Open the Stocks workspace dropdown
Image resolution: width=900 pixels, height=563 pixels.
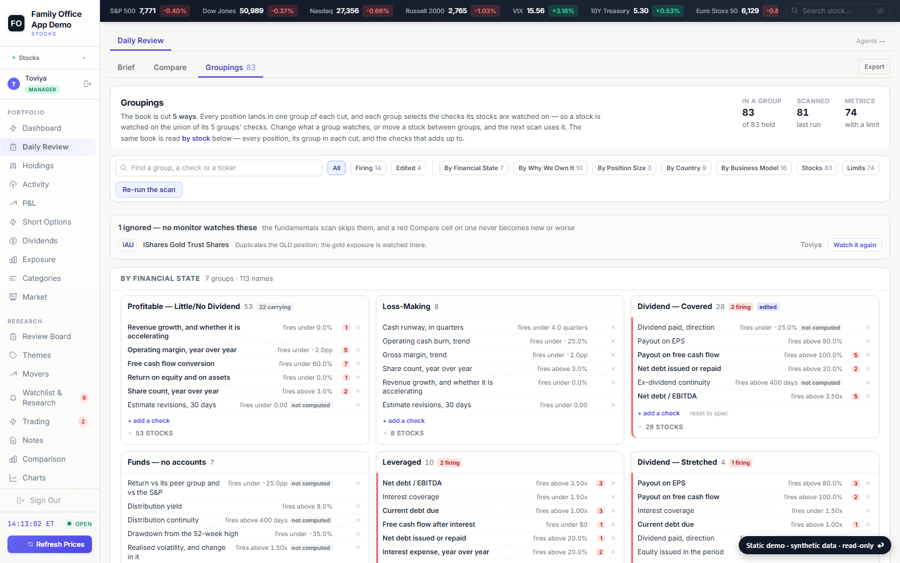[x=49, y=58]
